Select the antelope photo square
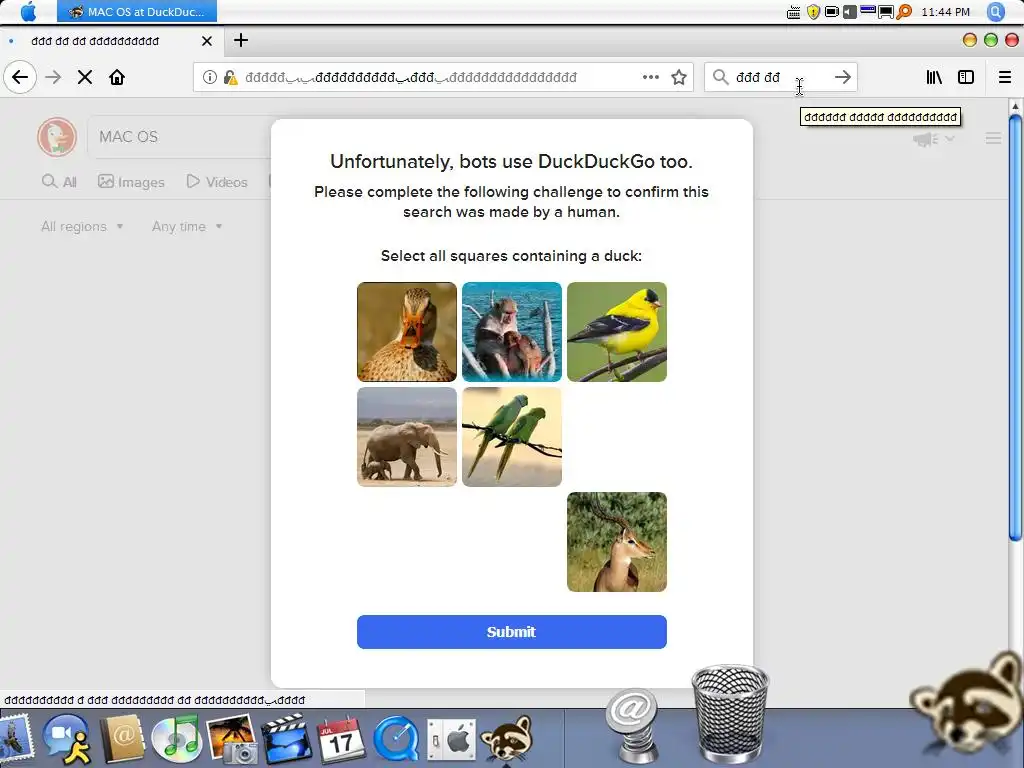Image resolution: width=1024 pixels, height=768 pixels. click(617, 542)
